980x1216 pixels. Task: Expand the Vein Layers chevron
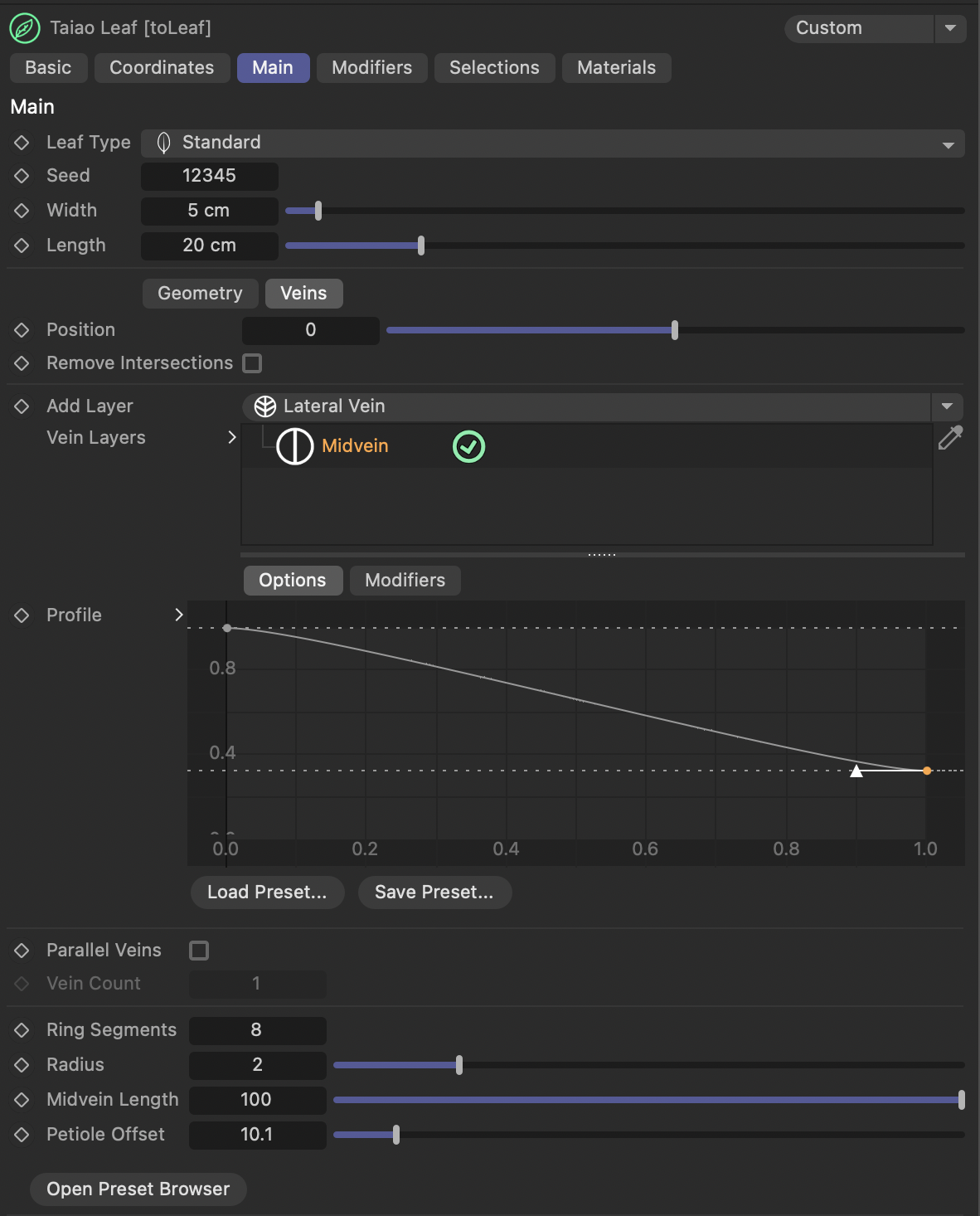coord(232,437)
